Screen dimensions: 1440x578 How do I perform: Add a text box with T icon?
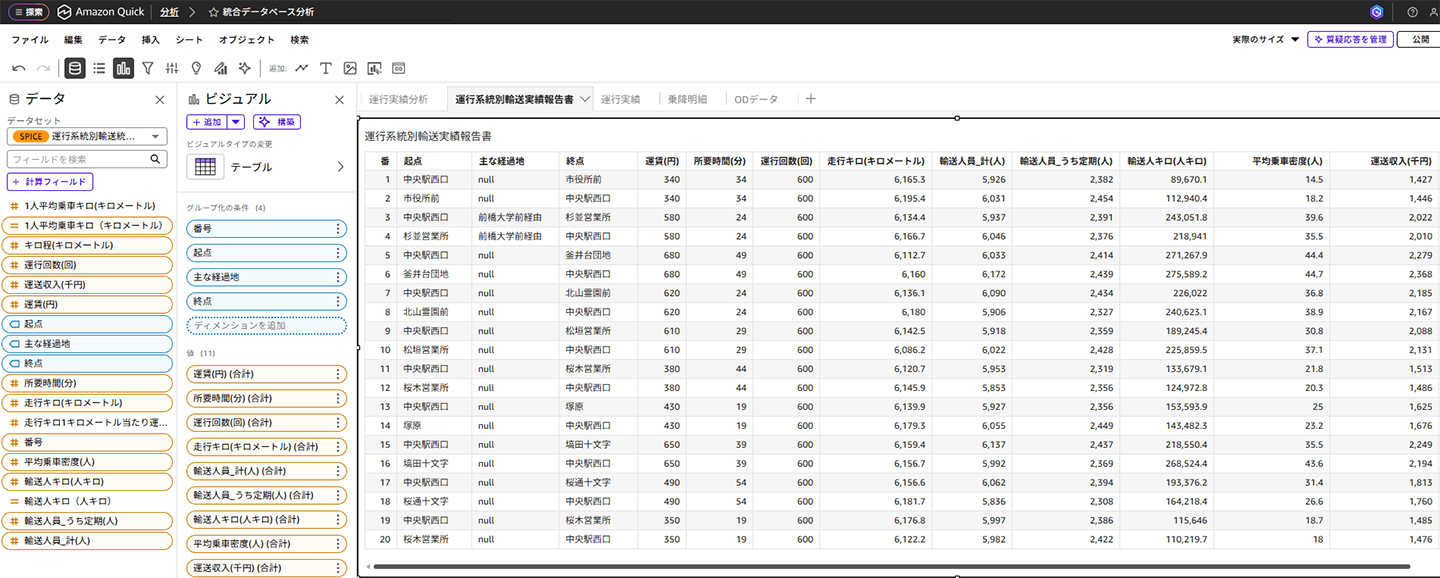point(326,68)
